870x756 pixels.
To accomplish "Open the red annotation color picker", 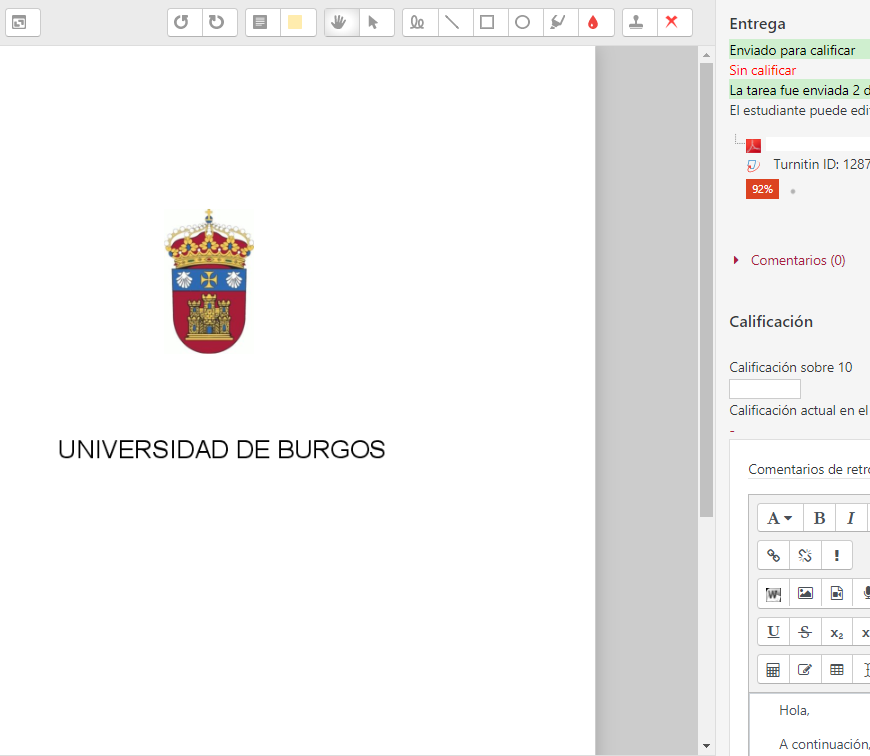I will tap(596, 23).
